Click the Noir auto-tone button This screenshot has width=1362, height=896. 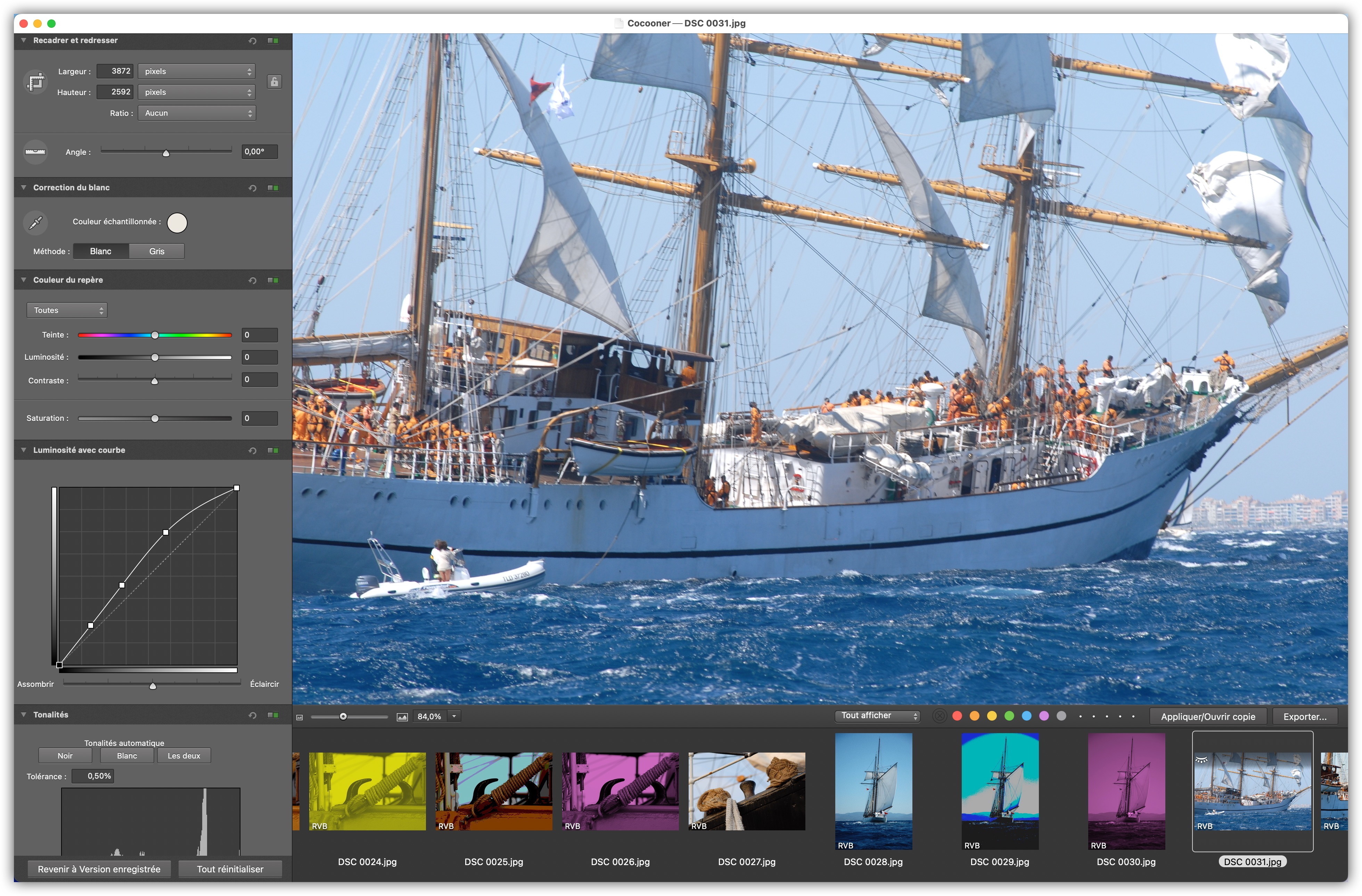coord(65,756)
